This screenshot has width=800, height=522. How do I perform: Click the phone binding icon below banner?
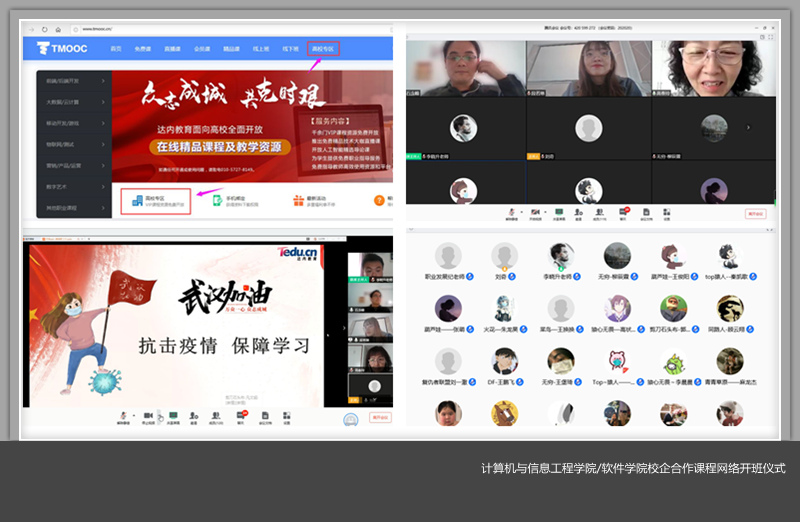217,200
